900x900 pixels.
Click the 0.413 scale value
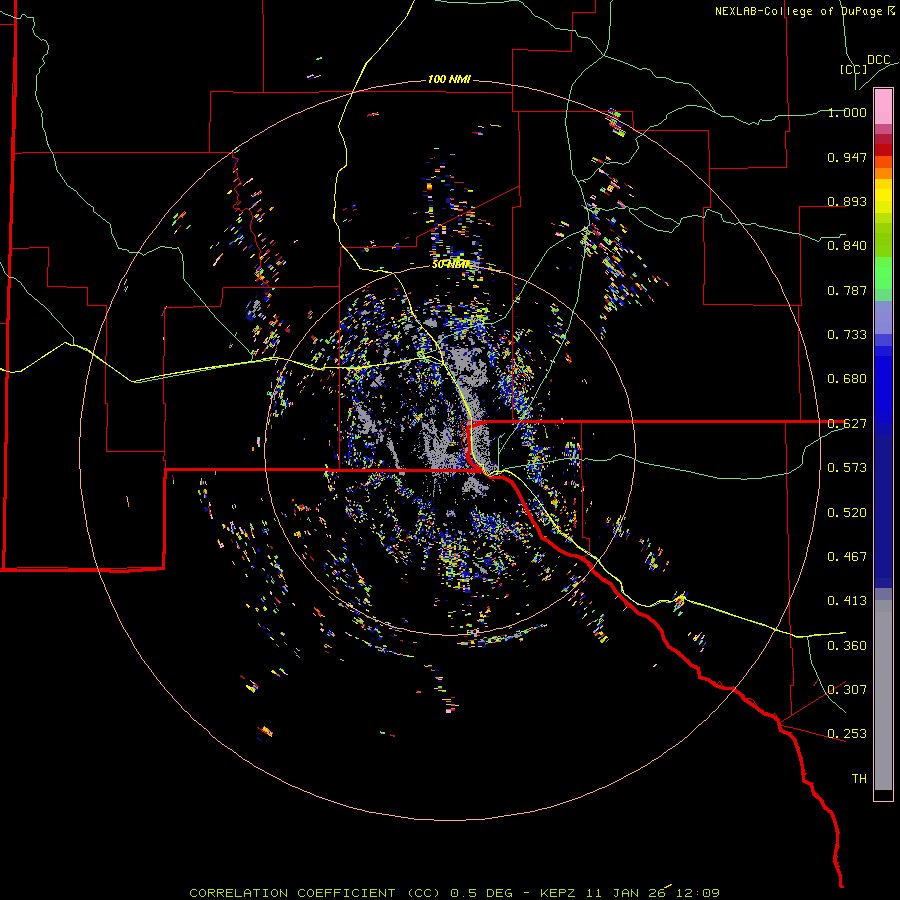tap(847, 601)
